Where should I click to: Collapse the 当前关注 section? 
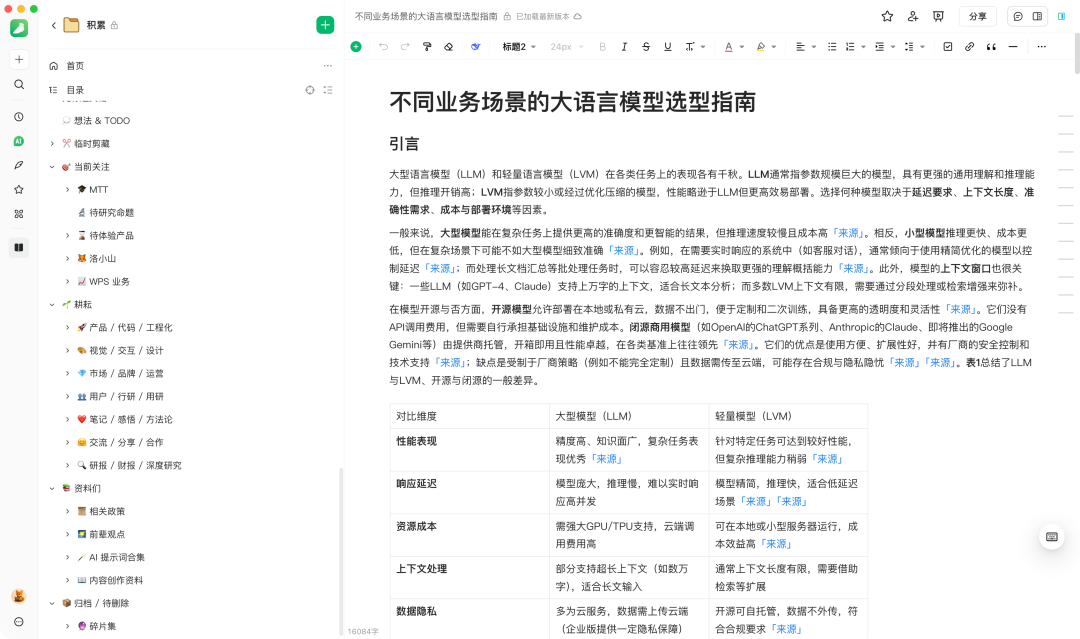[53, 166]
